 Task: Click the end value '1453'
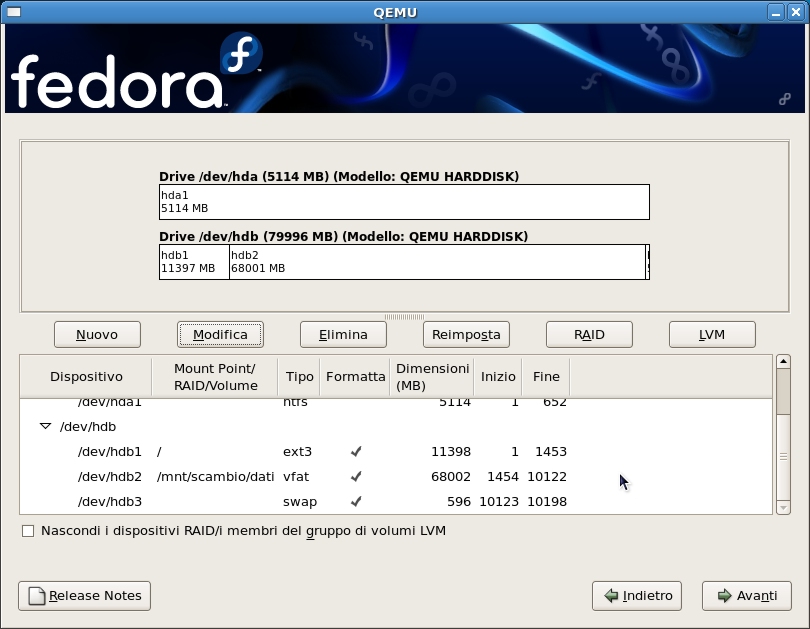tap(551, 451)
